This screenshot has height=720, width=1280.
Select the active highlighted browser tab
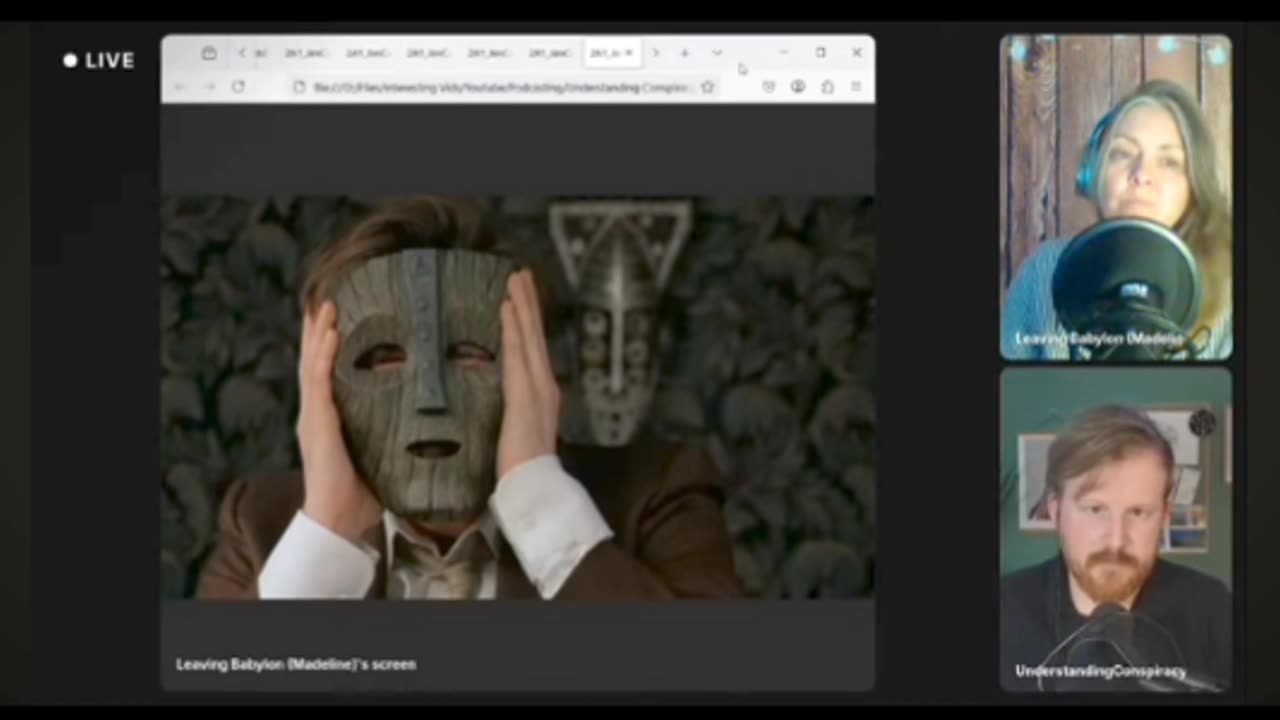[x=612, y=53]
